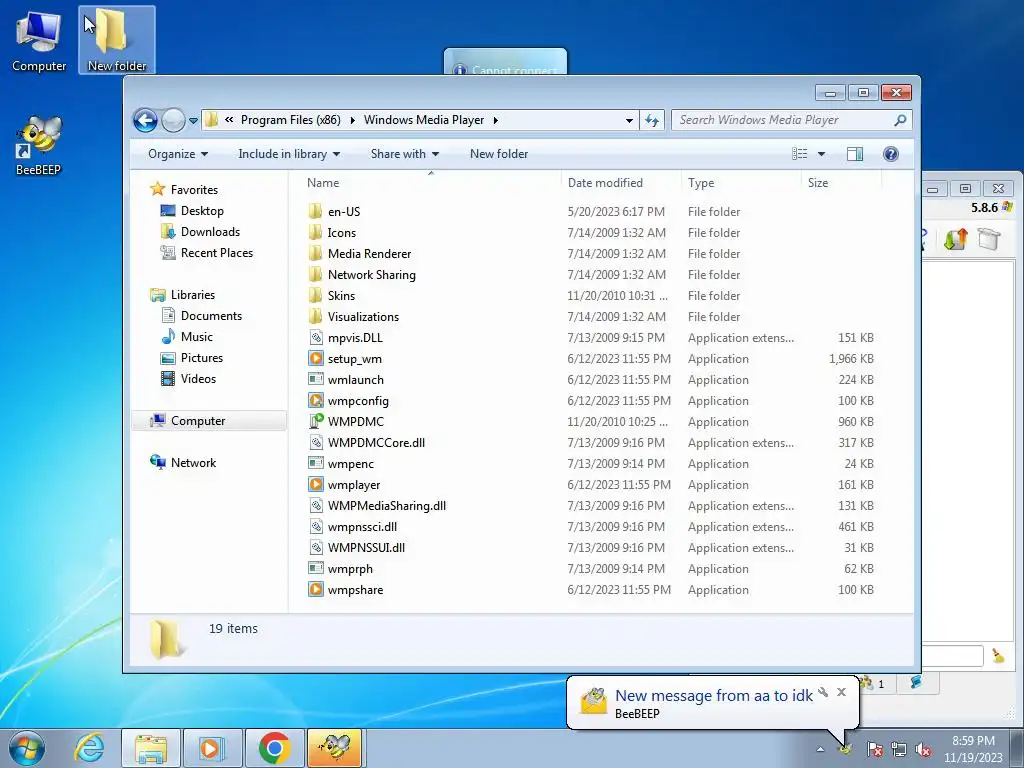Select the Icons folder
The width and height of the screenshot is (1024, 768).
click(342, 233)
